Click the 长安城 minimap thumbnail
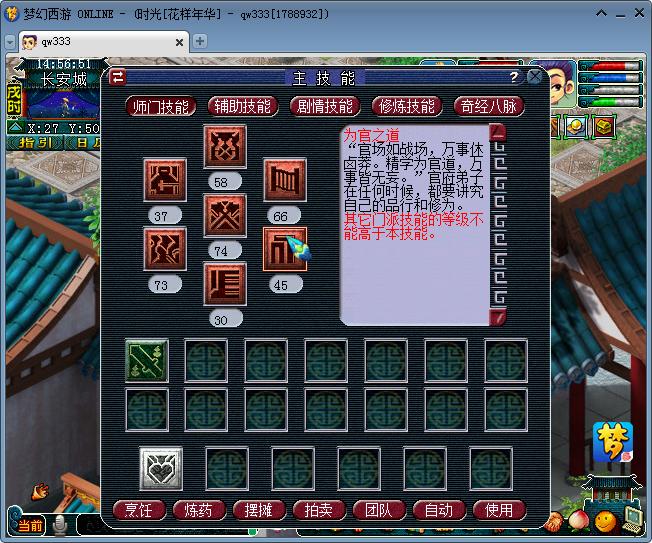Viewport: 652px width, 543px height. (62, 102)
